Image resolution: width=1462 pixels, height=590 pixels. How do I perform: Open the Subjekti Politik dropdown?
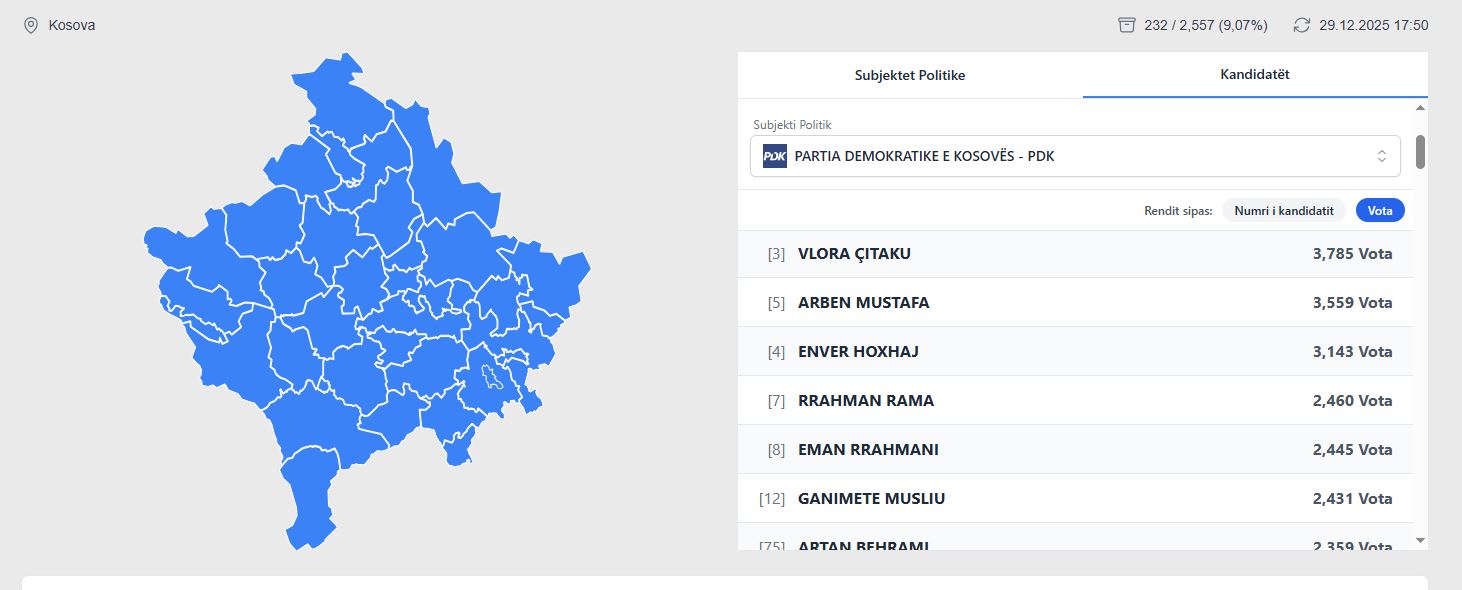[x=1075, y=156]
